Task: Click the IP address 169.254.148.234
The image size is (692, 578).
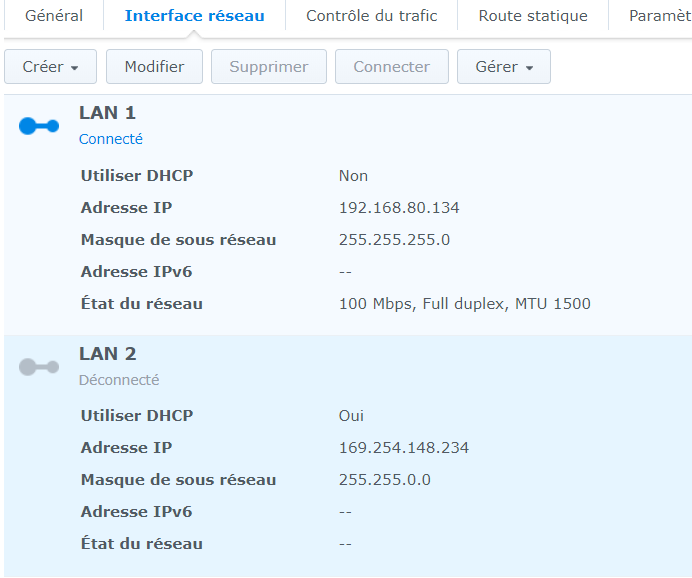Action: coord(403,448)
